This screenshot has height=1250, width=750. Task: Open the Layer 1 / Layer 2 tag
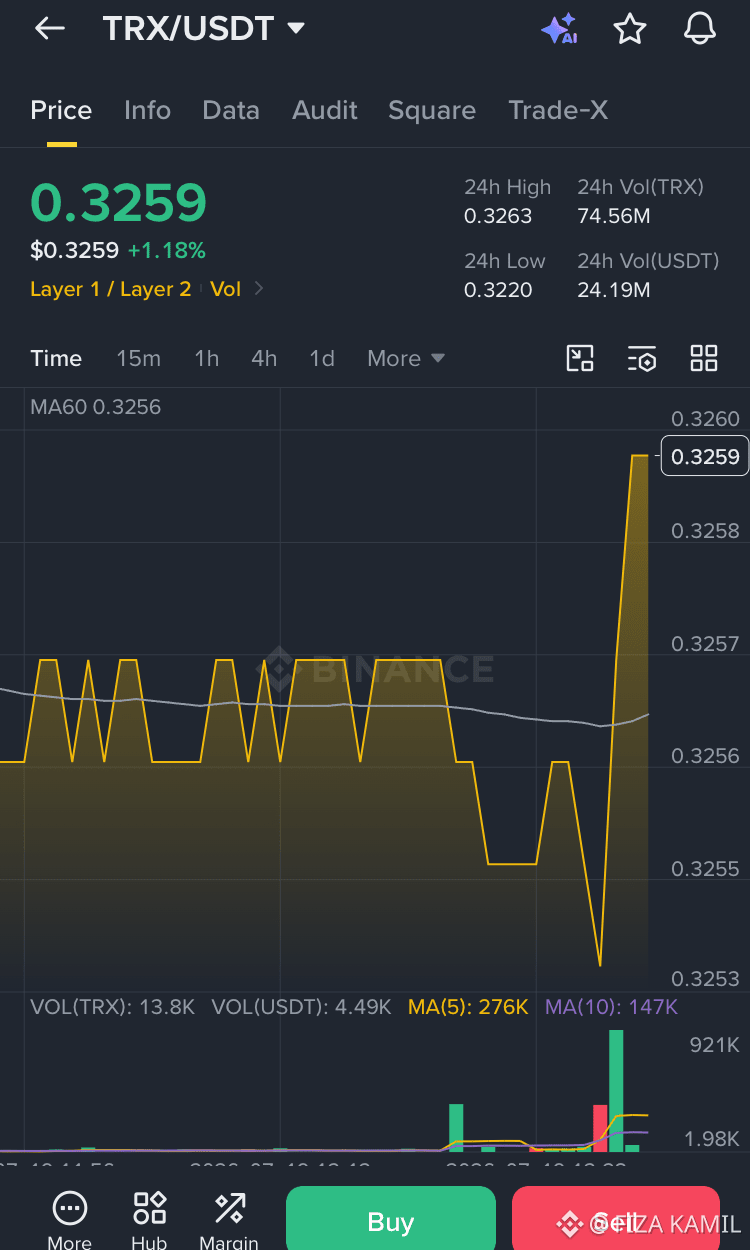pyautogui.click(x=111, y=289)
